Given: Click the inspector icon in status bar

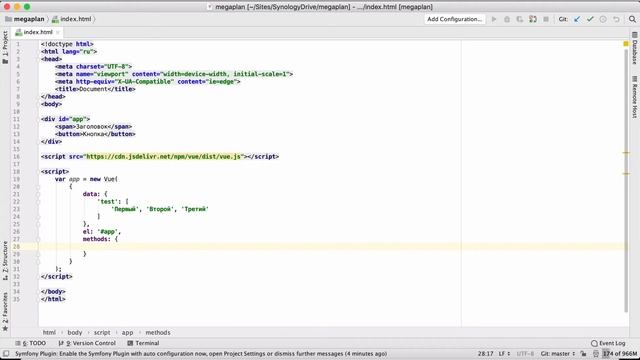Looking at the screenshot, I should click(596, 353).
